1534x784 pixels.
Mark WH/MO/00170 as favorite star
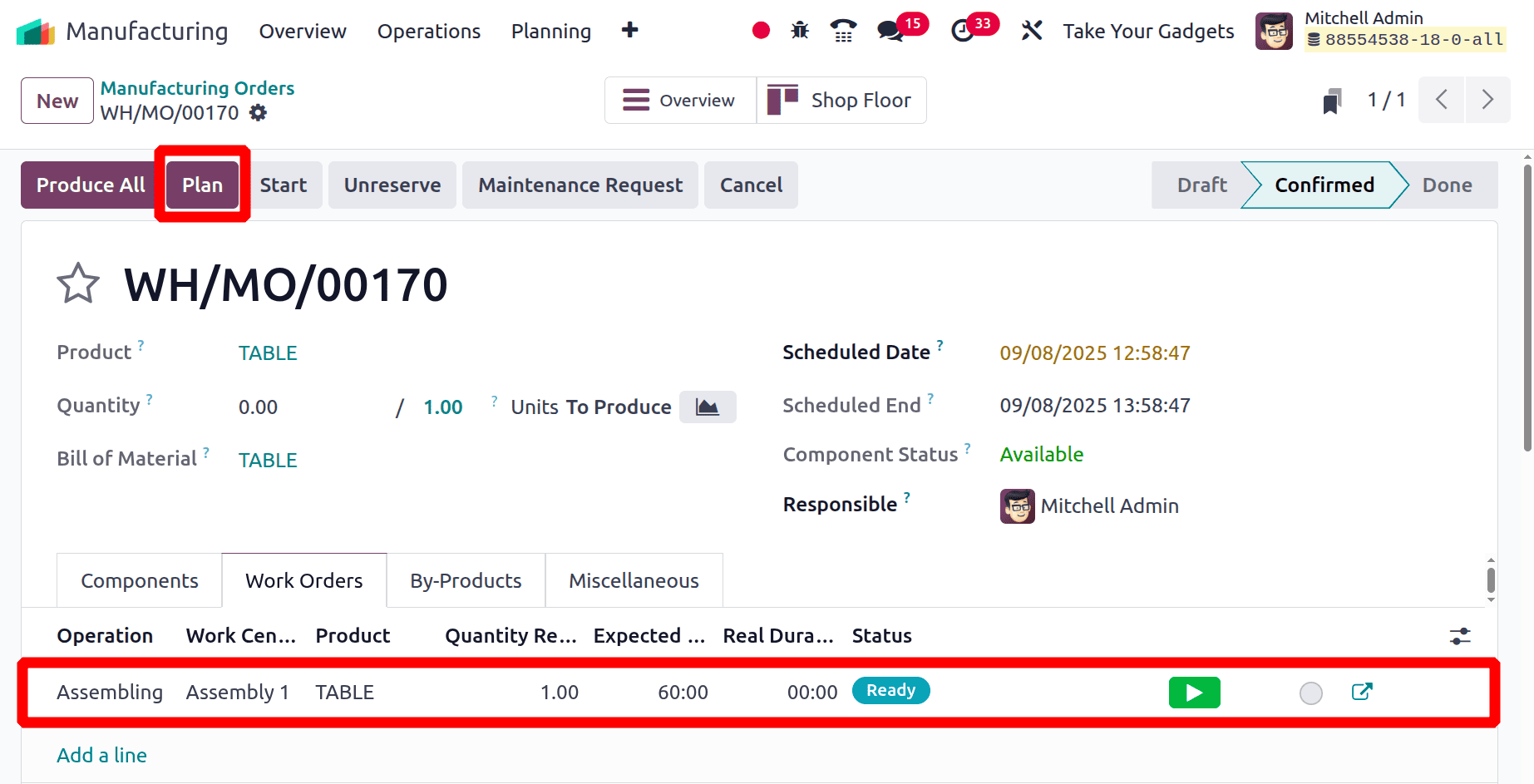[78, 284]
